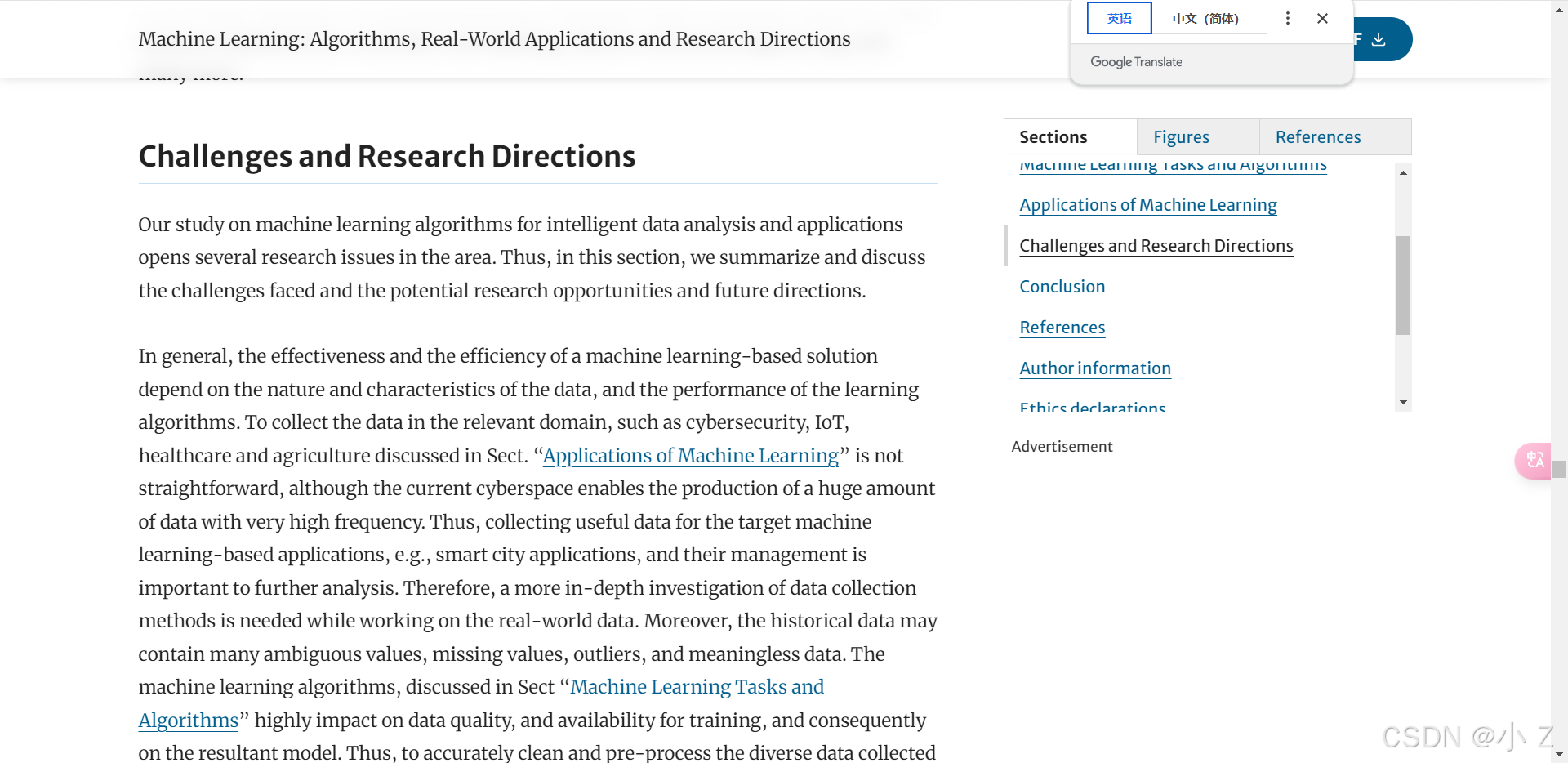Select the 英语 language tab in translate popup
The image size is (1568, 763).
[1120, 18]
